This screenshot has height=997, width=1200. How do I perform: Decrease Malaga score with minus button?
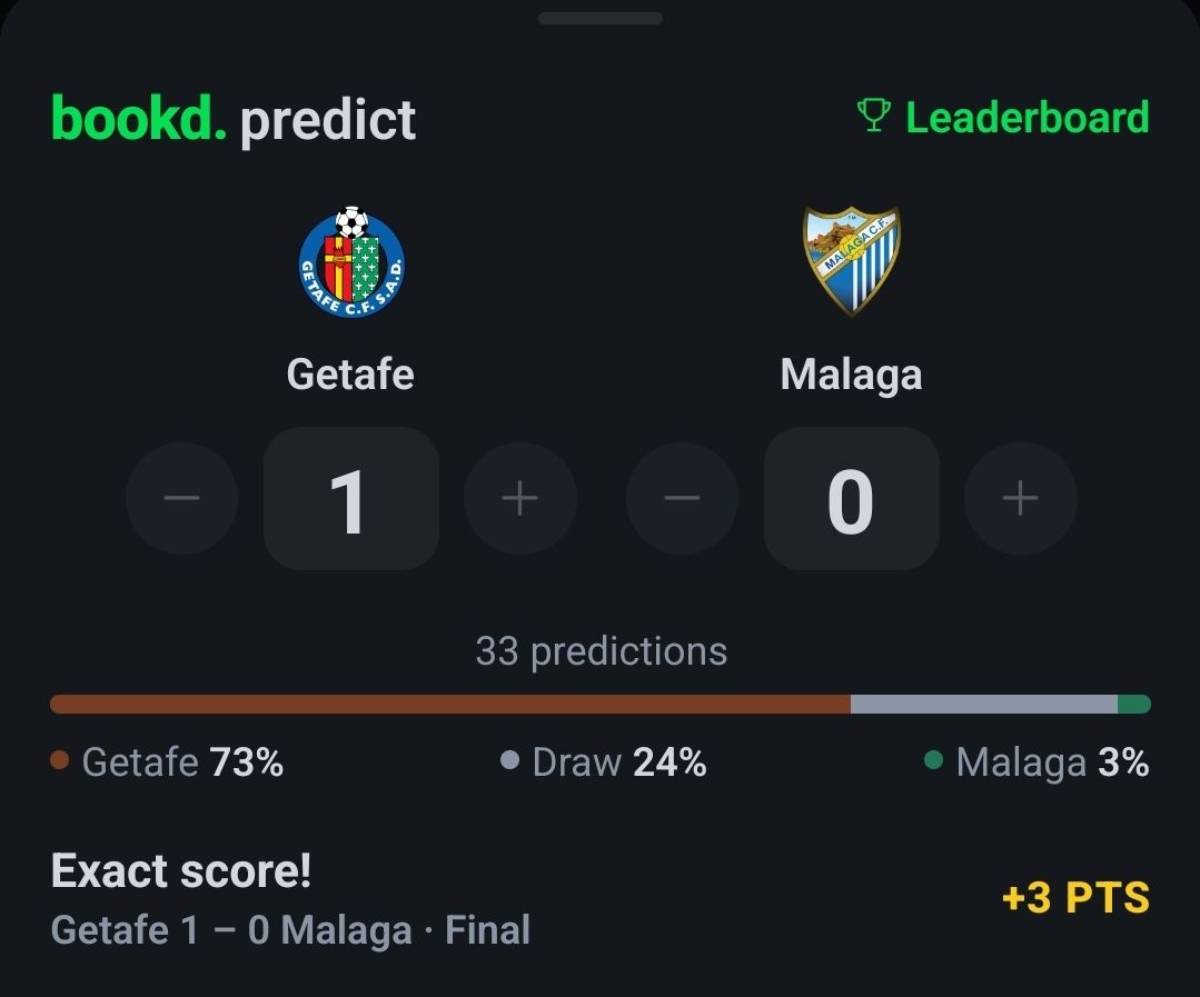[x=682, y=498]
